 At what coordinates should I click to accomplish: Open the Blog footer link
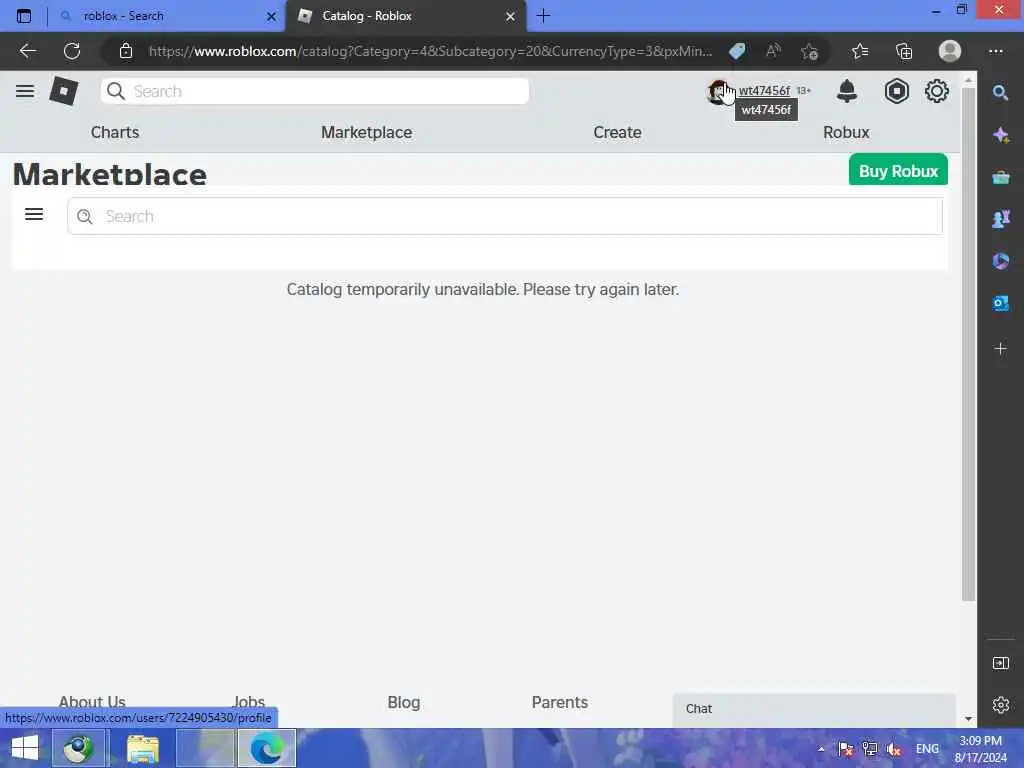pyautogui.click(x=404, y=702)
